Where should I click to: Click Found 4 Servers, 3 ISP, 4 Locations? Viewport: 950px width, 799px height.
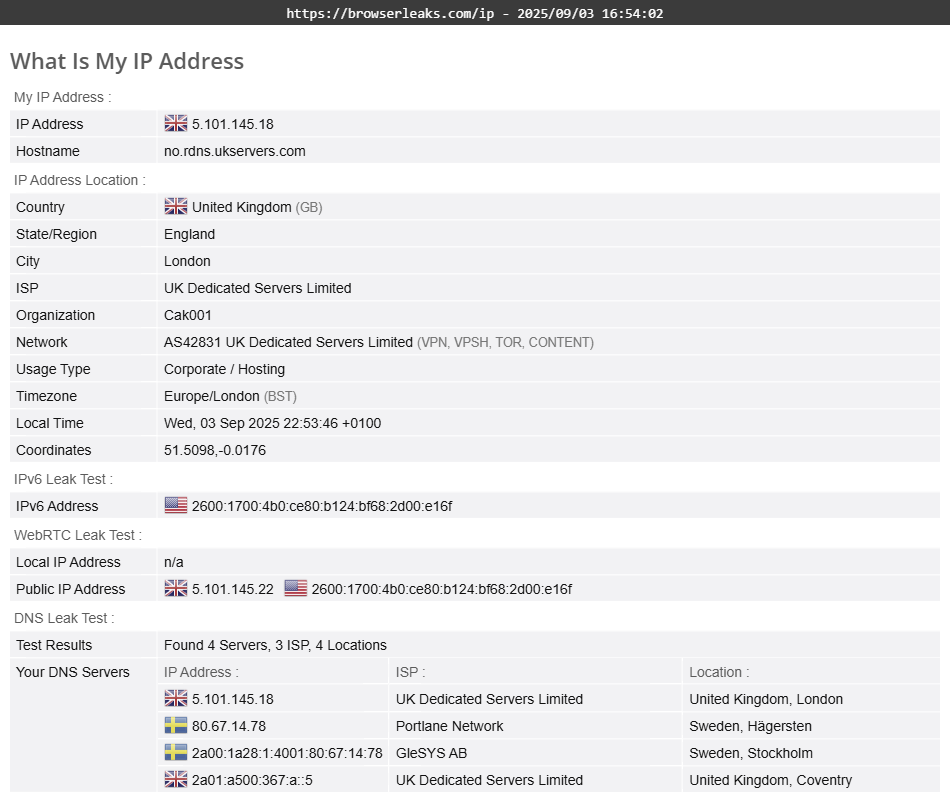[275, 645]
